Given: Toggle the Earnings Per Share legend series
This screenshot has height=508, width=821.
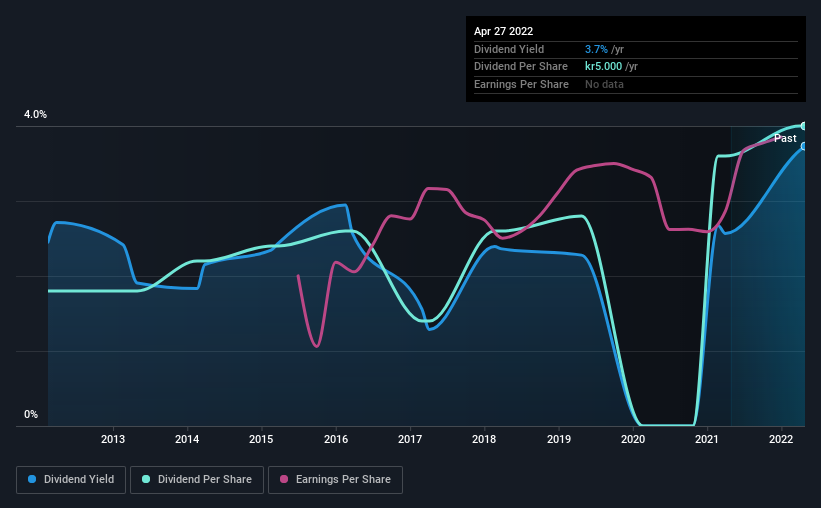Looking at the screenshot, I should click(x=335, y=480).
